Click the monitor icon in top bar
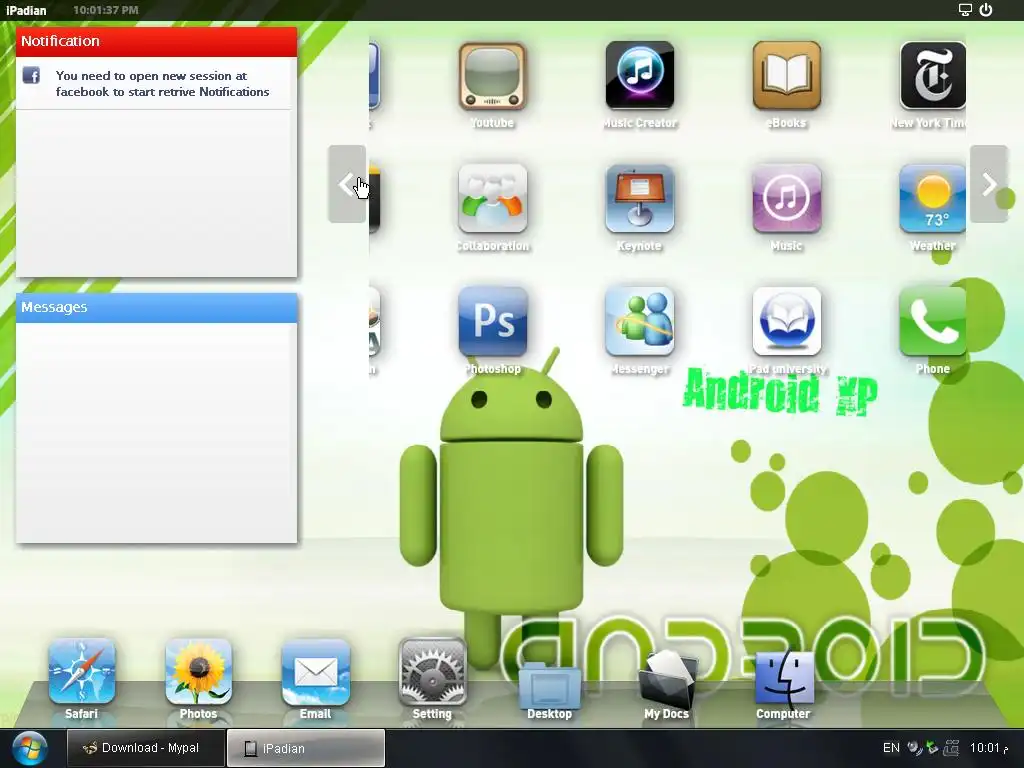The width and height of the screenshot is (1024, 768). pyautogui.click(x=965, y=10)
